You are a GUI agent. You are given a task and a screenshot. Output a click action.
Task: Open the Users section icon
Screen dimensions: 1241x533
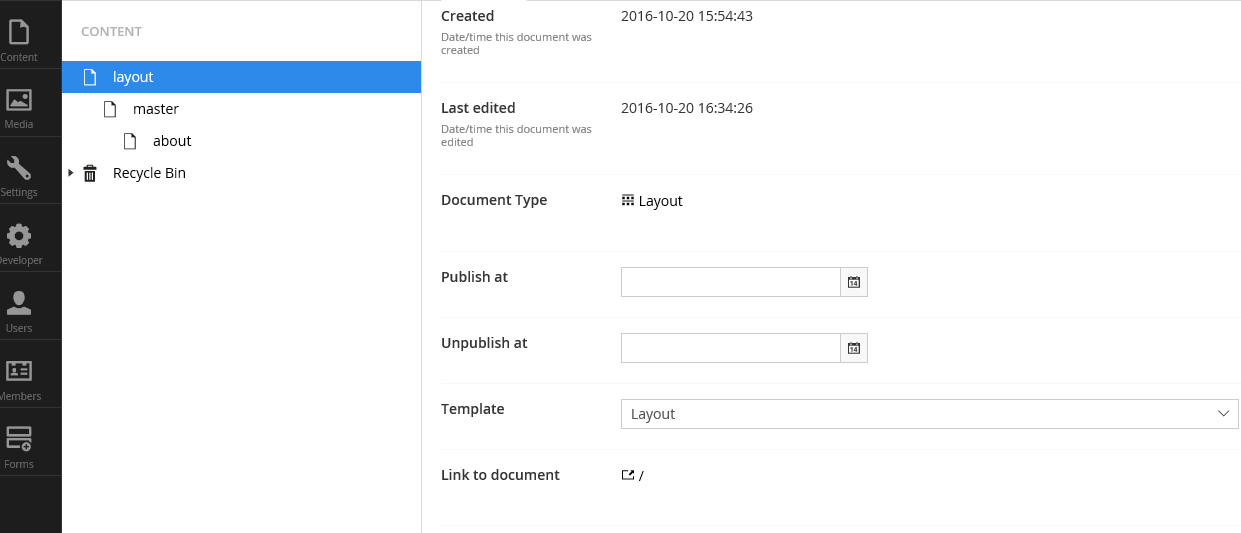[19, 303]
